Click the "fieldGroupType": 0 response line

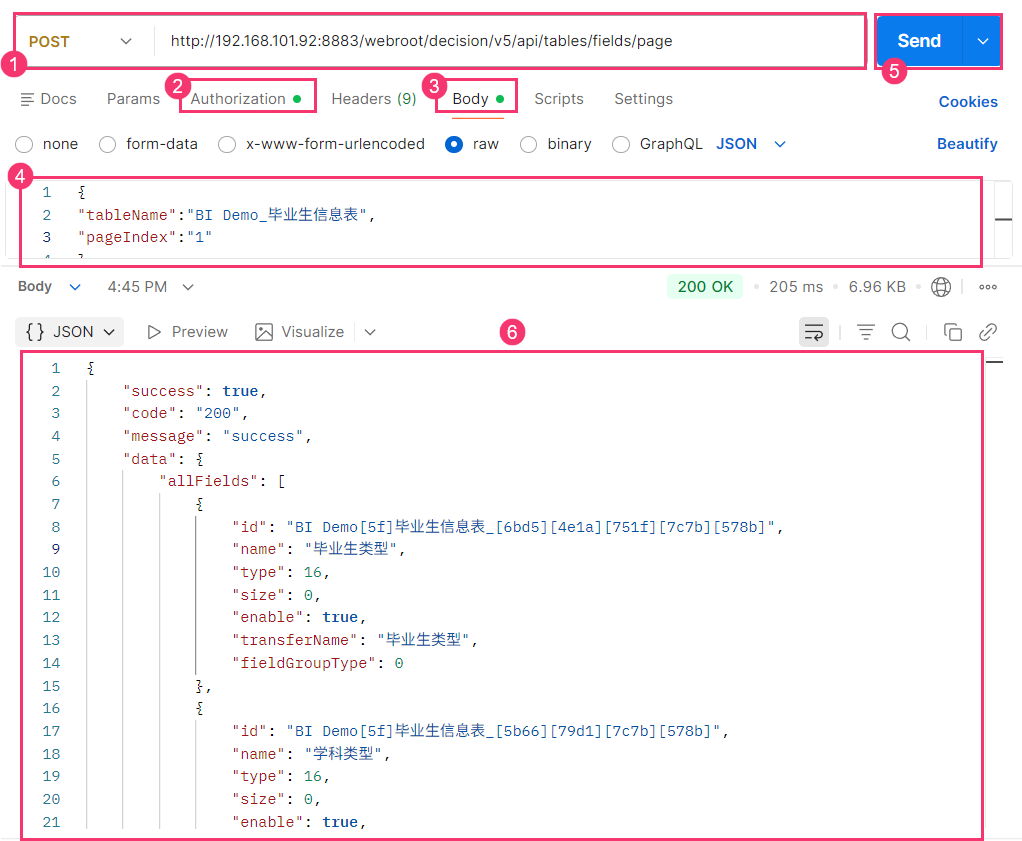point(318,663)
